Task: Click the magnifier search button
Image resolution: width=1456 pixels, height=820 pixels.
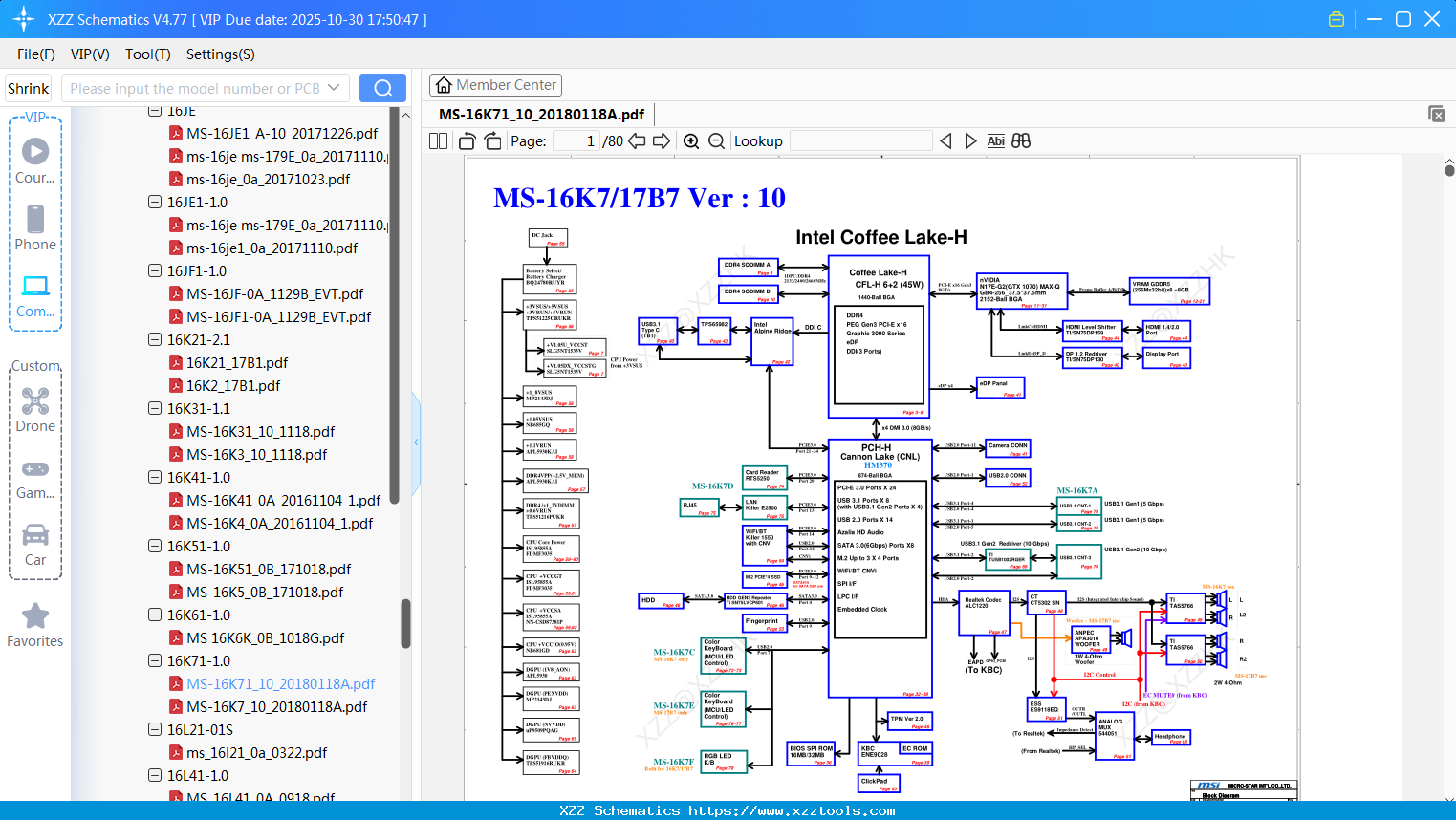Action: point(382,88)
